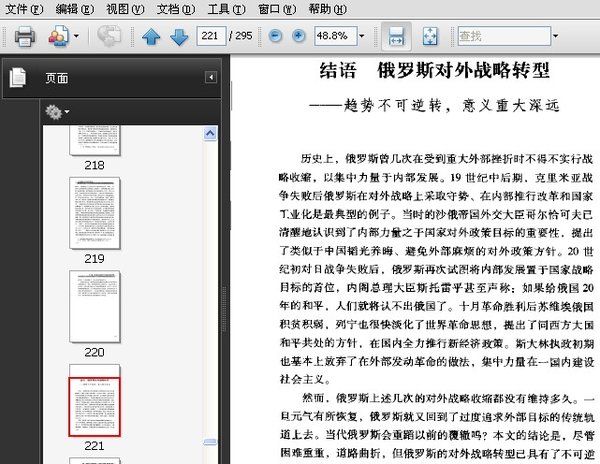Open the 窗口(W) menu

pos(277,9)
